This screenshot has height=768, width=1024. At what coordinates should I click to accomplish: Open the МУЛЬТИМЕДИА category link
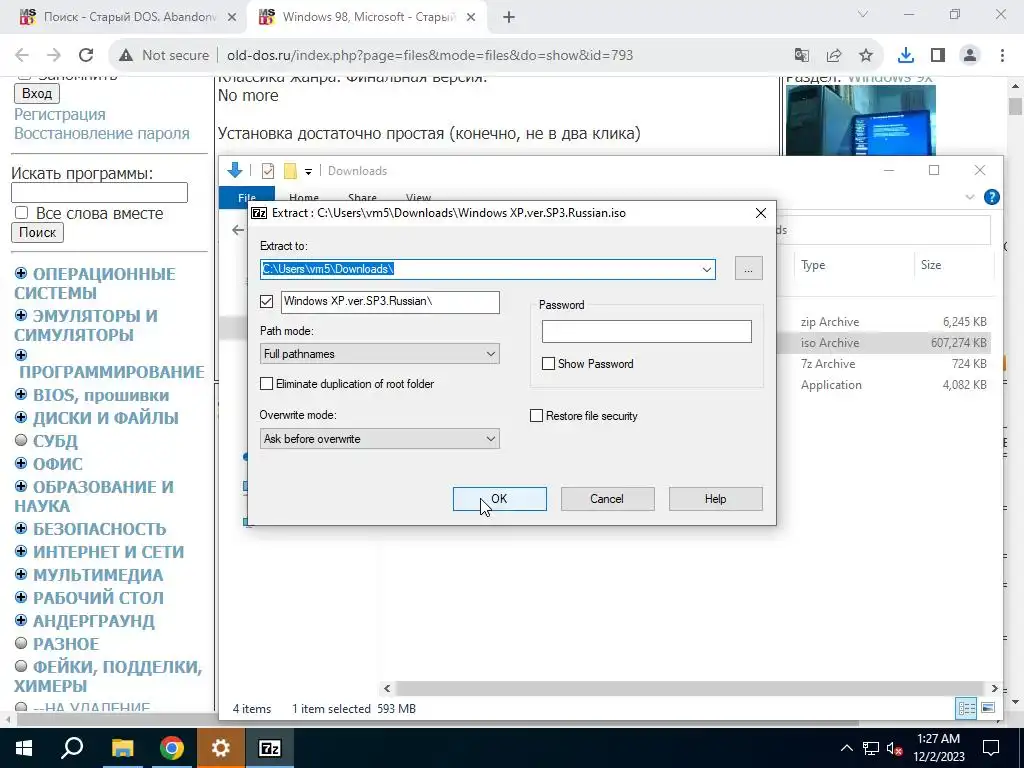point(98,575)
